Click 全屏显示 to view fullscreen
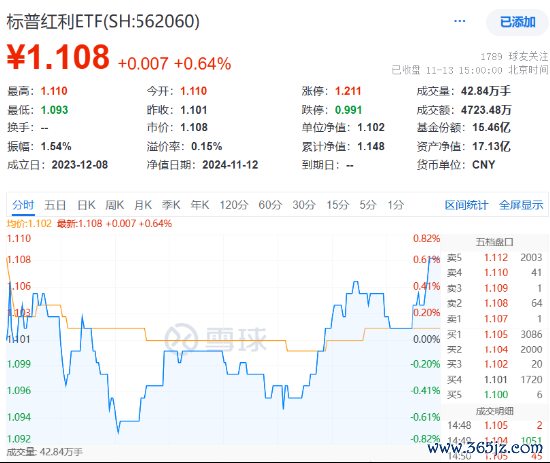550x463 pixels. point(521,205)
